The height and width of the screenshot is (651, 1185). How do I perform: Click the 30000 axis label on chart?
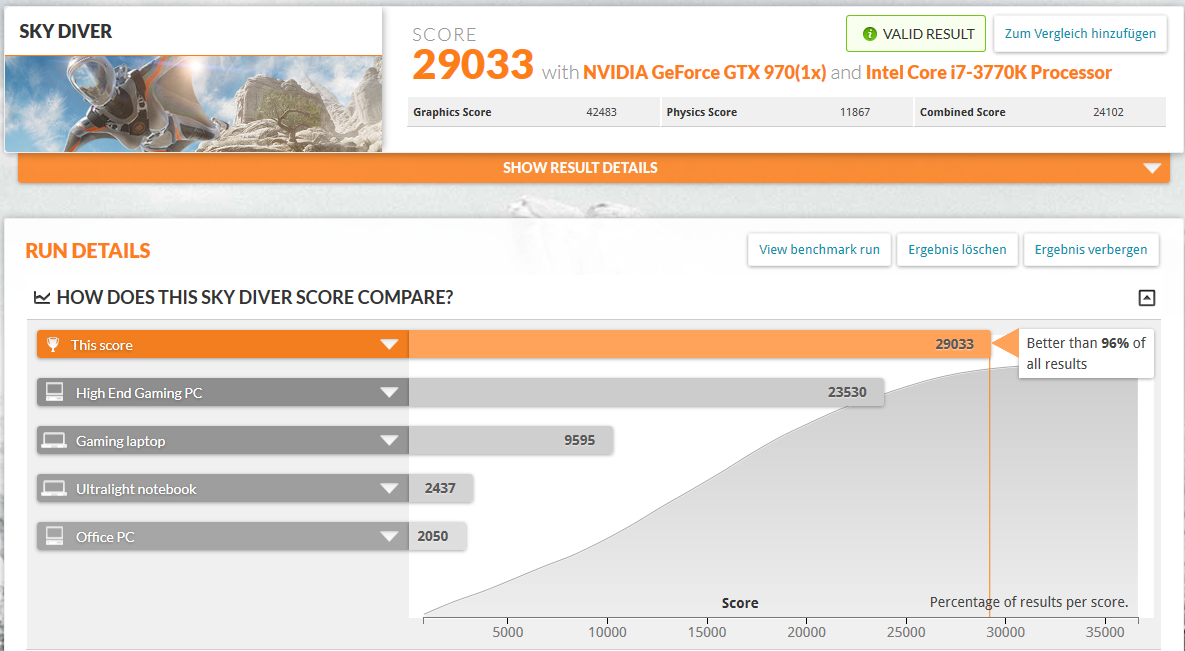1005,632
